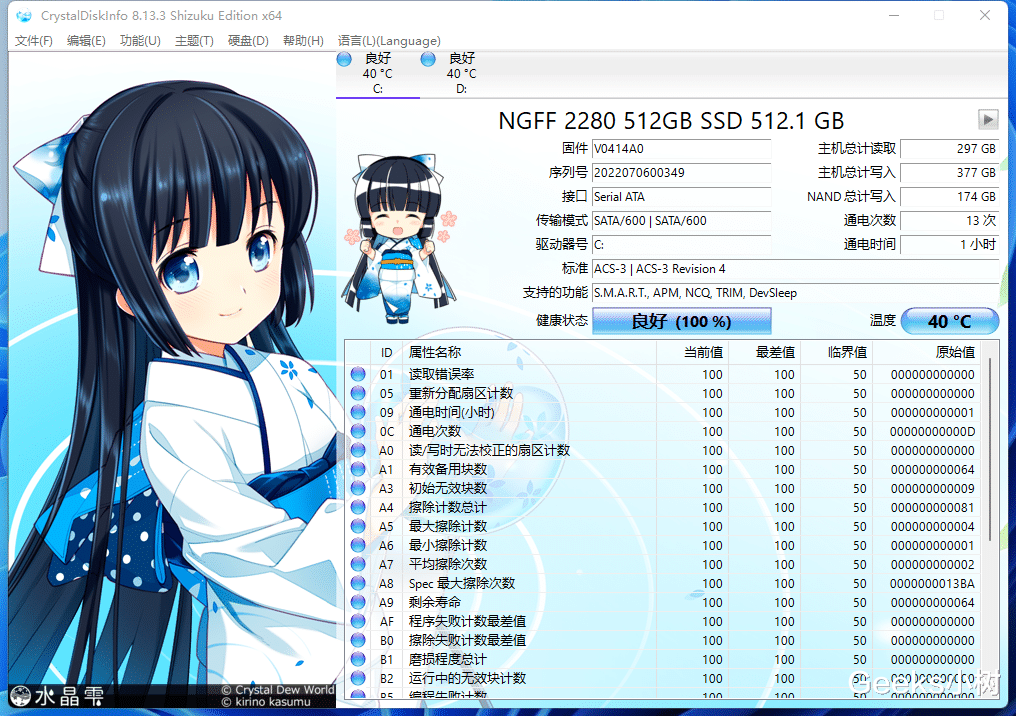Click the supported features field S.M.A.R.T., APM
This screenshot has height=716, width=1016.
click(796, 293)
